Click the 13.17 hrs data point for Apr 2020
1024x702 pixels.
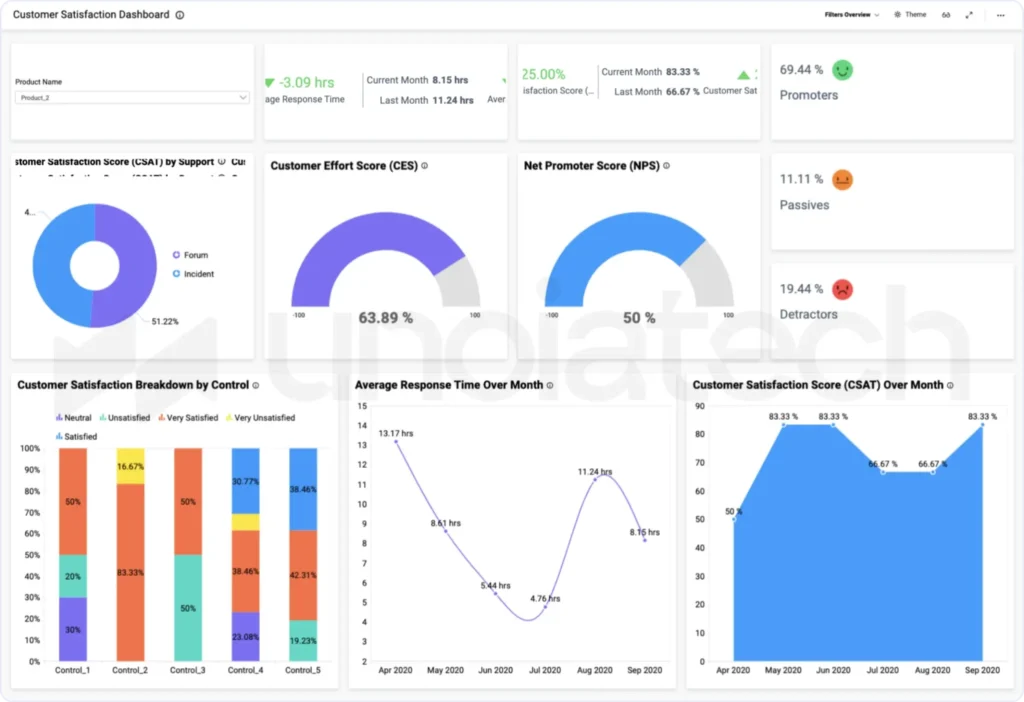396,441
